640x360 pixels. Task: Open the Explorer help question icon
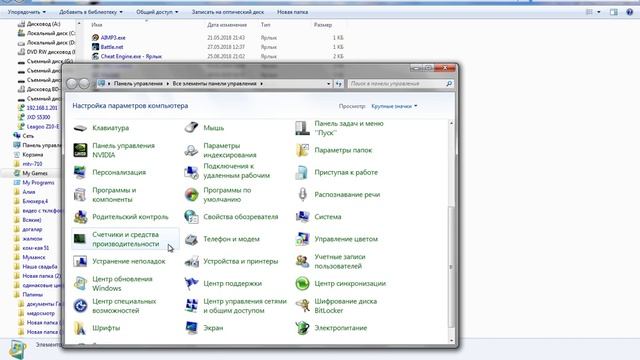pyautogui.click(x=629, y=12)
